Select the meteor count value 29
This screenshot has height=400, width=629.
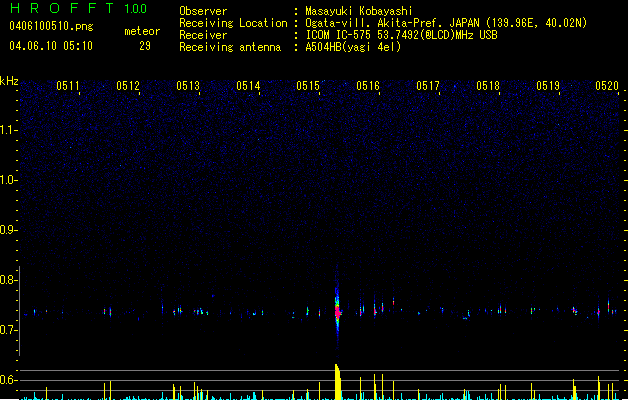[145, 46]
